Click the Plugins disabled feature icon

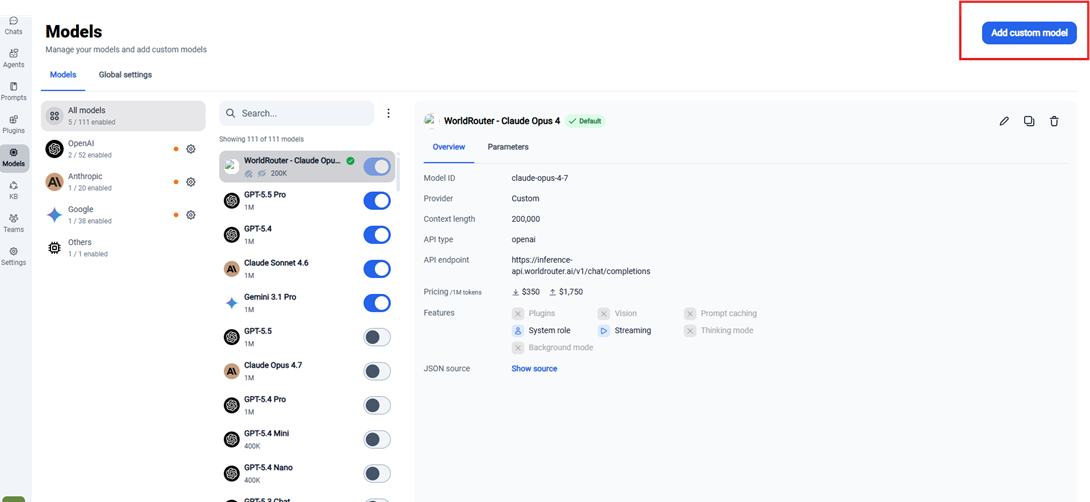click(518, 314)
